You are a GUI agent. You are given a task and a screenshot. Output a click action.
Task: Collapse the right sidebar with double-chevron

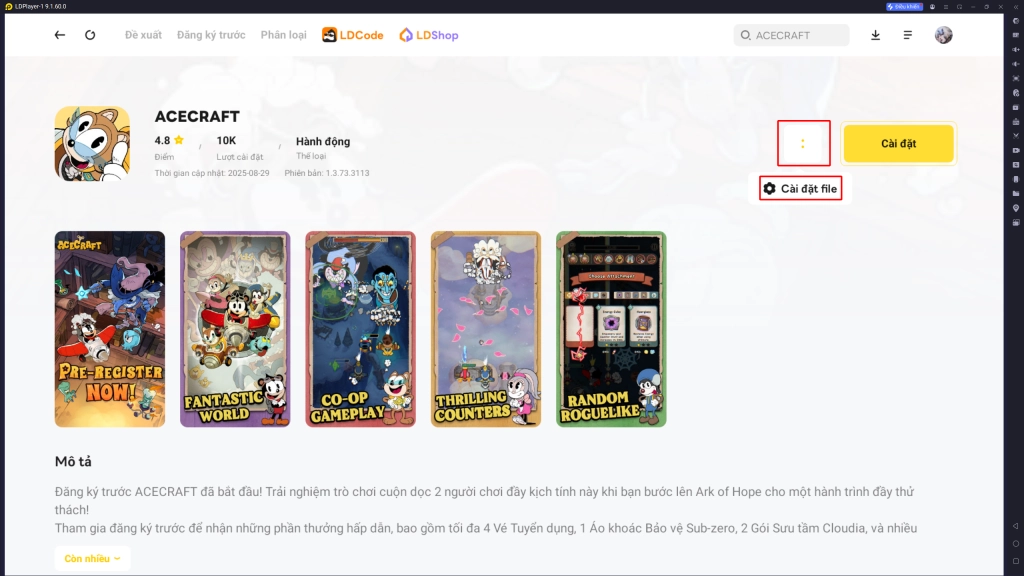[1016, 7]
